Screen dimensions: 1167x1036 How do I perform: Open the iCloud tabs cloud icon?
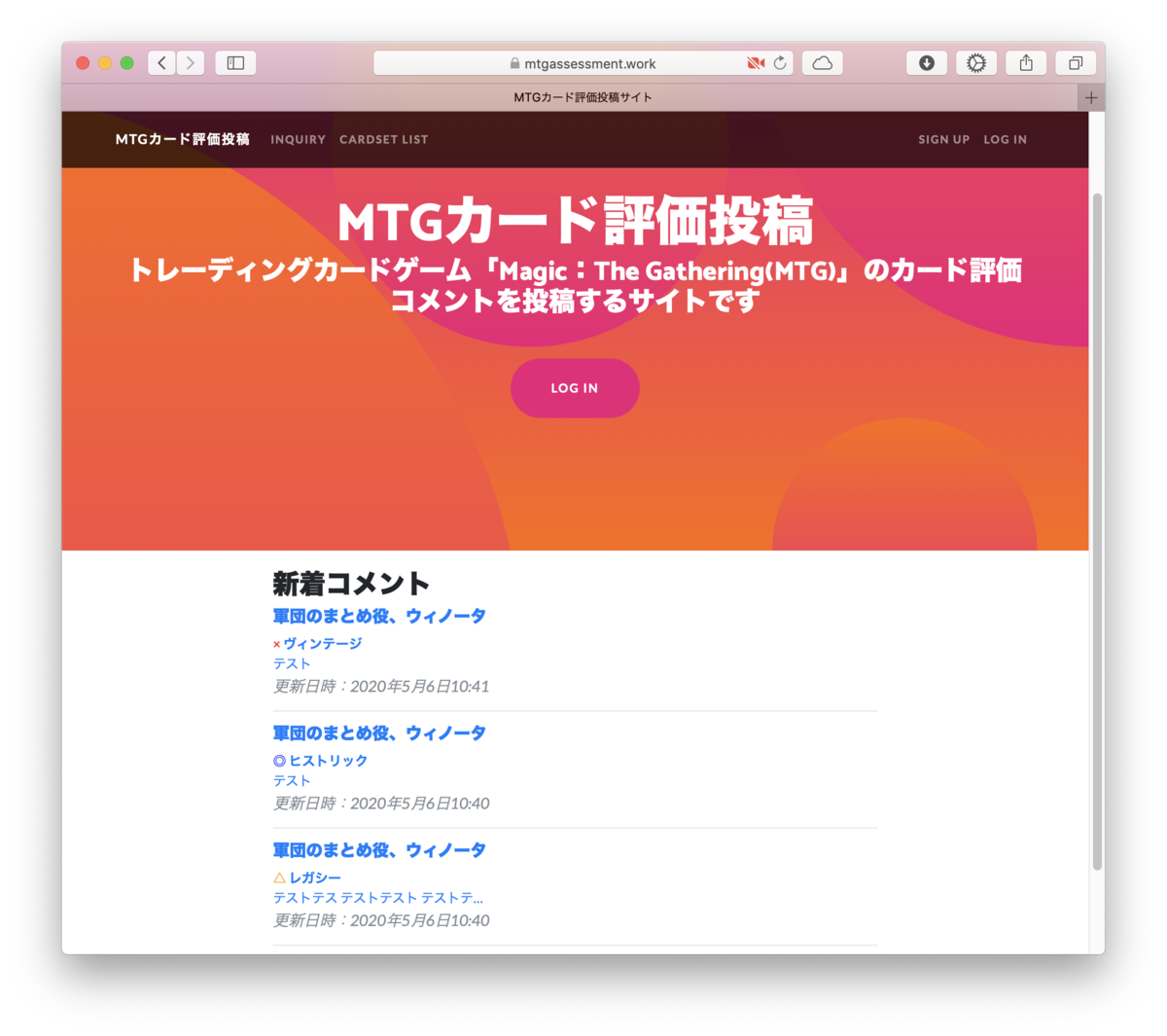[x=822, y=63]
